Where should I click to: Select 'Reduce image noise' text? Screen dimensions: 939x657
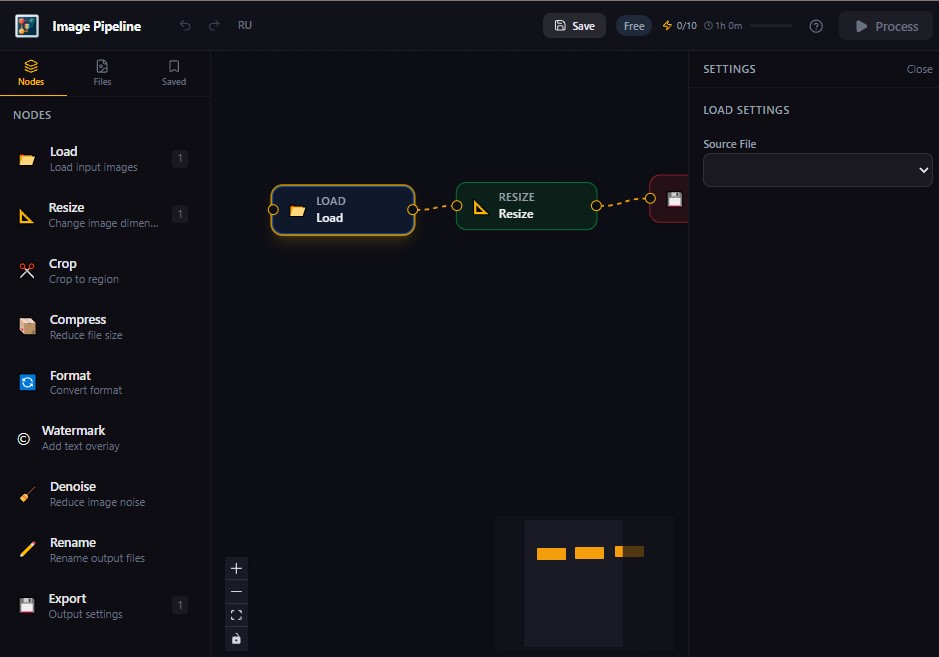coord(97,502)
